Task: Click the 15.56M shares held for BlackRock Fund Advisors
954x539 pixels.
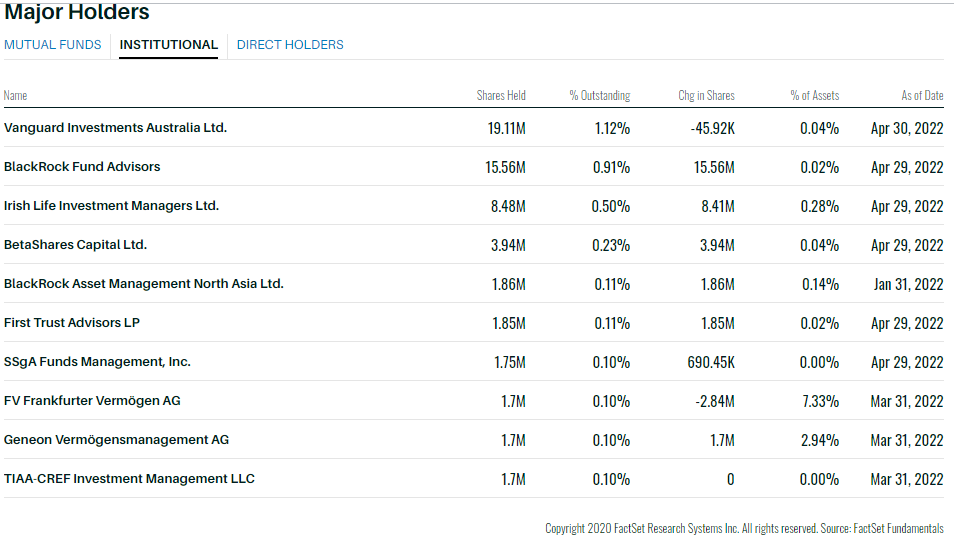Action: point(505,167)
